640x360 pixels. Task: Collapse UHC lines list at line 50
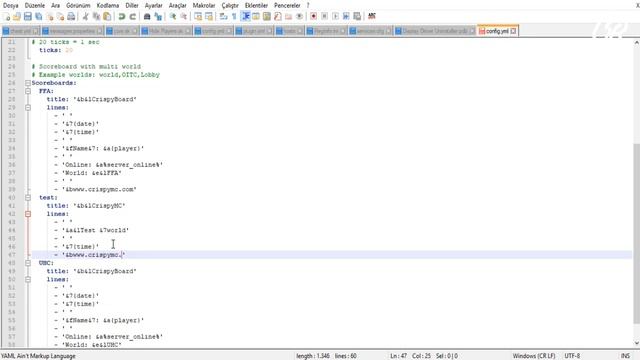point(28,280)
